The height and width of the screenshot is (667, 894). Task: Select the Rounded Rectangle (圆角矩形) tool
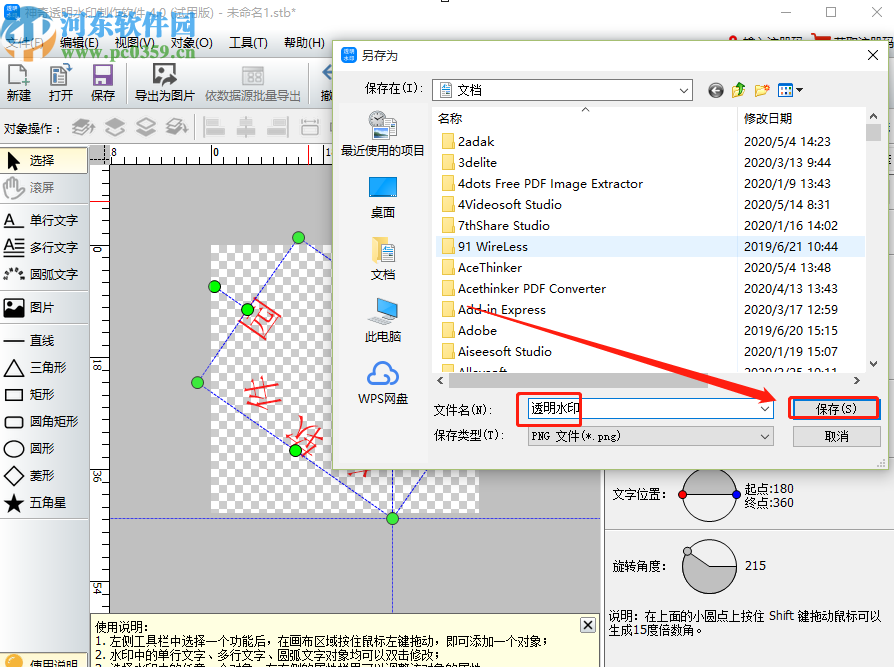click(x=44, y=421)
